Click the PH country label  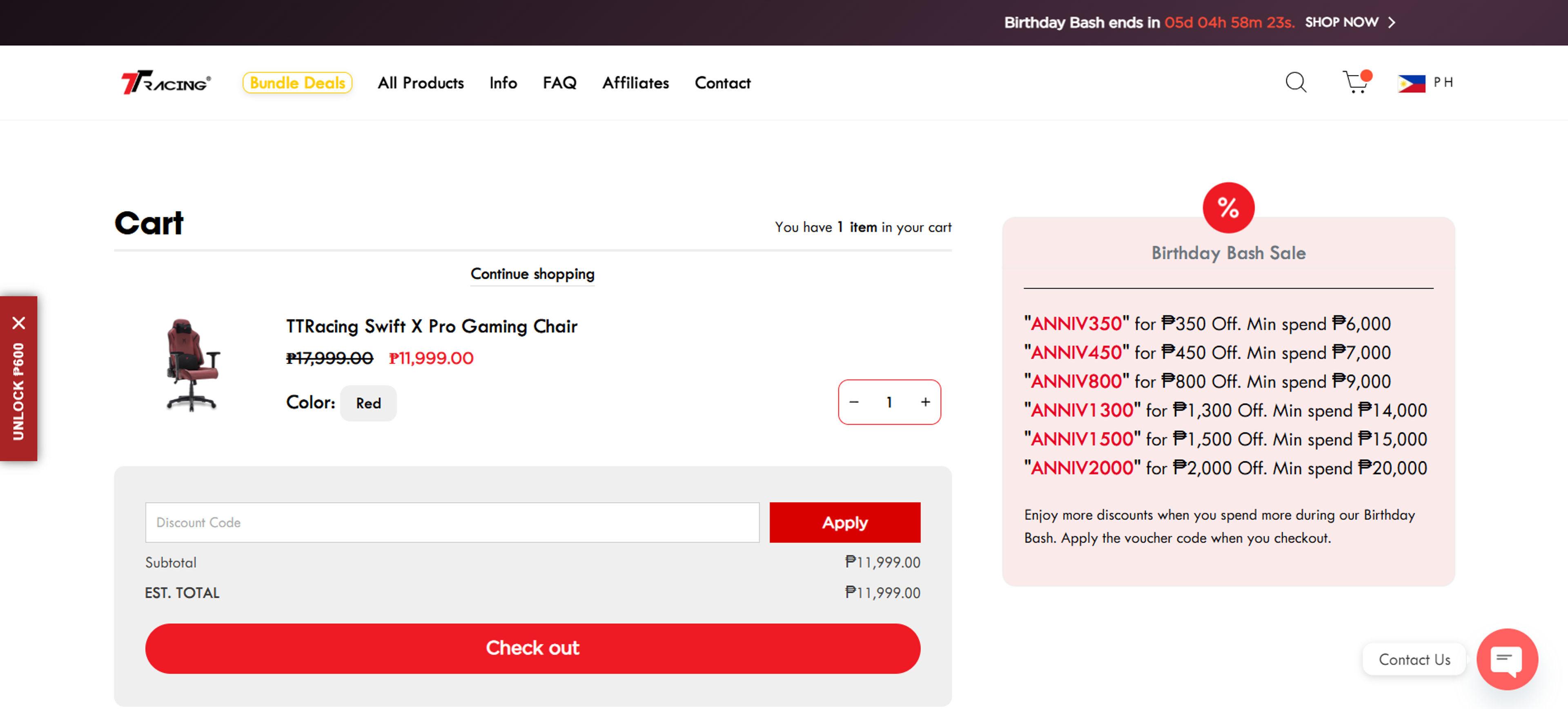pos(1443,82)
